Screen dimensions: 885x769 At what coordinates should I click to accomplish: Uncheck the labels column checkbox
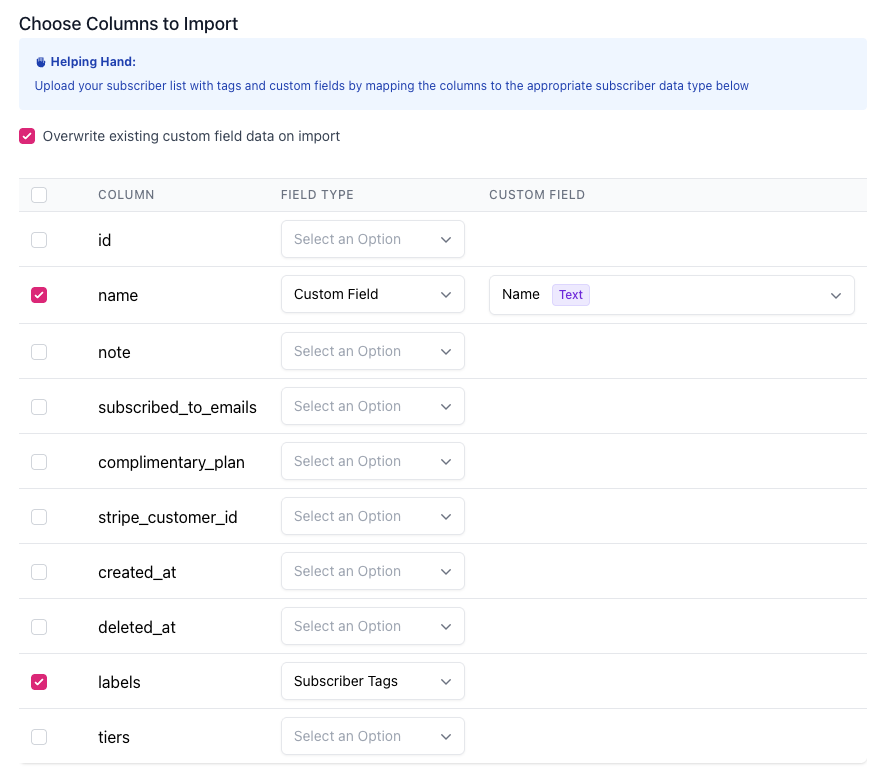[39, 682]
